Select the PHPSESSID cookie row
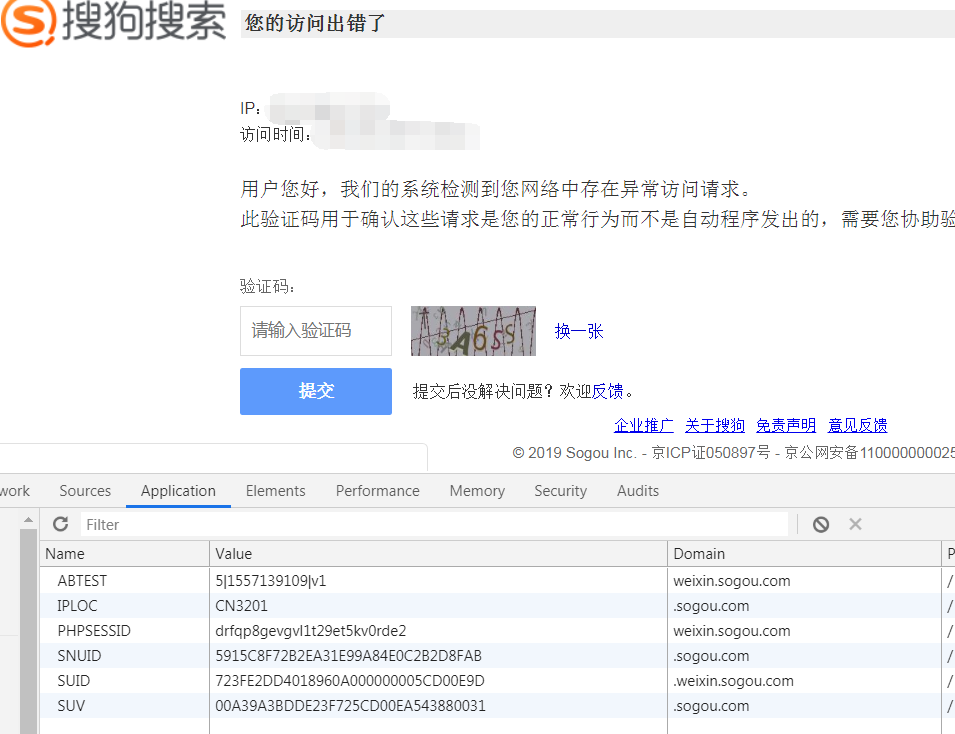Image resolution: width=955 pixels, height=734 pixels. click(x=498, y=631)
